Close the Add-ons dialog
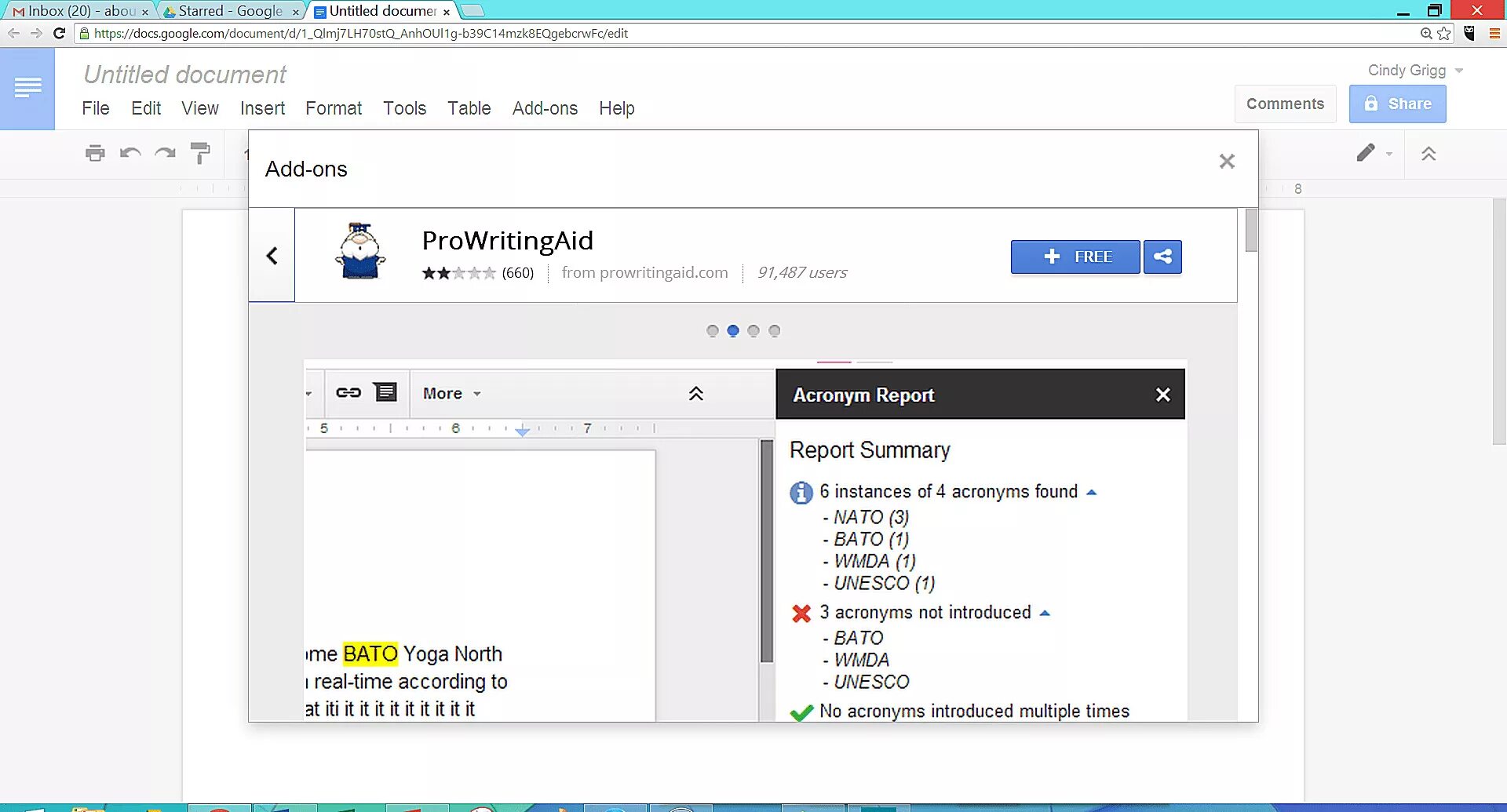Image resolution: width=1507 pixels, height=812 pixels. click(x=1227, y=162)
